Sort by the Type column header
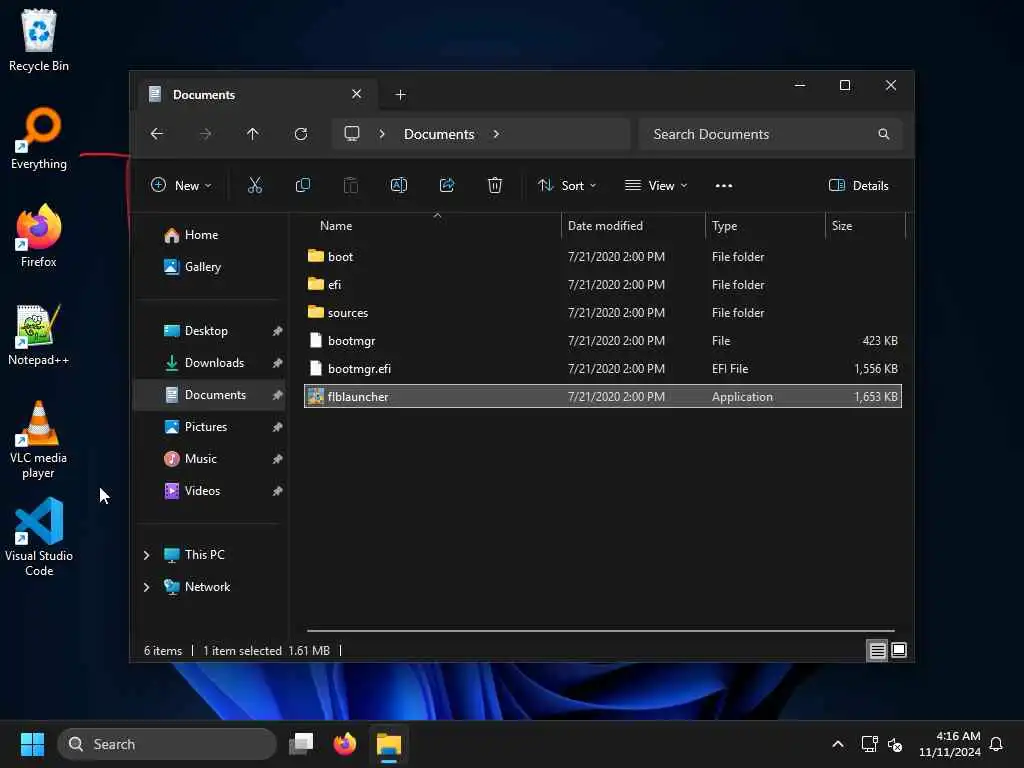This screenshot has height=768, width=1024. (765, 226)
